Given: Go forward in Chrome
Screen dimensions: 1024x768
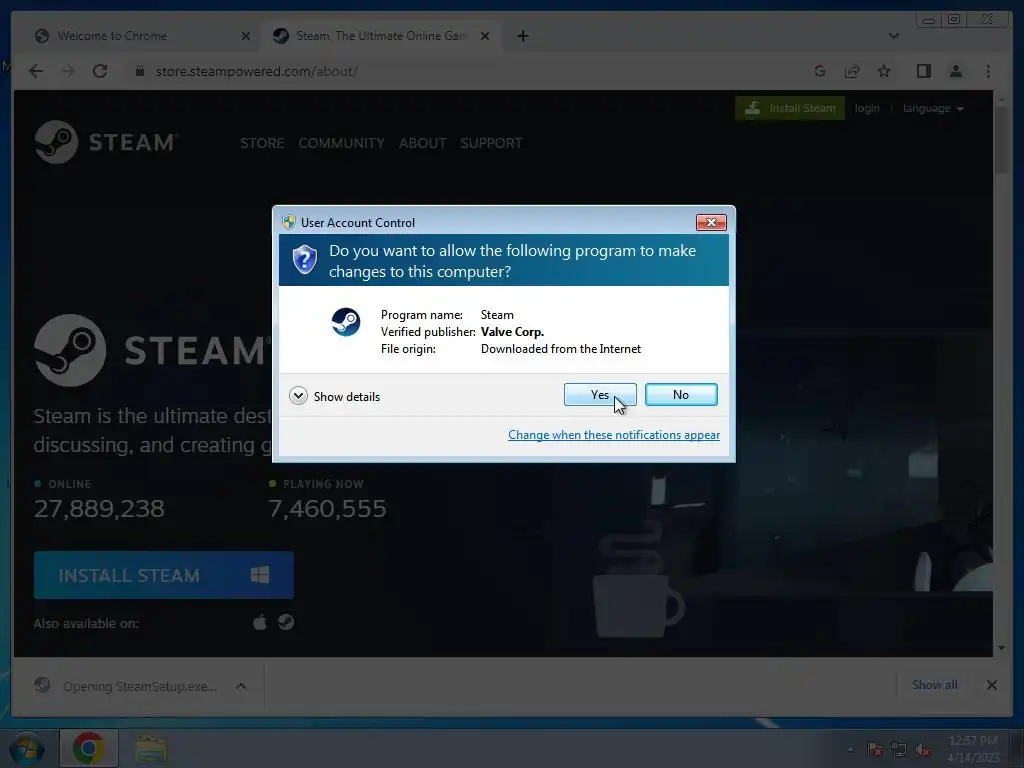Looking at the screenshot, I should point(68,71).
